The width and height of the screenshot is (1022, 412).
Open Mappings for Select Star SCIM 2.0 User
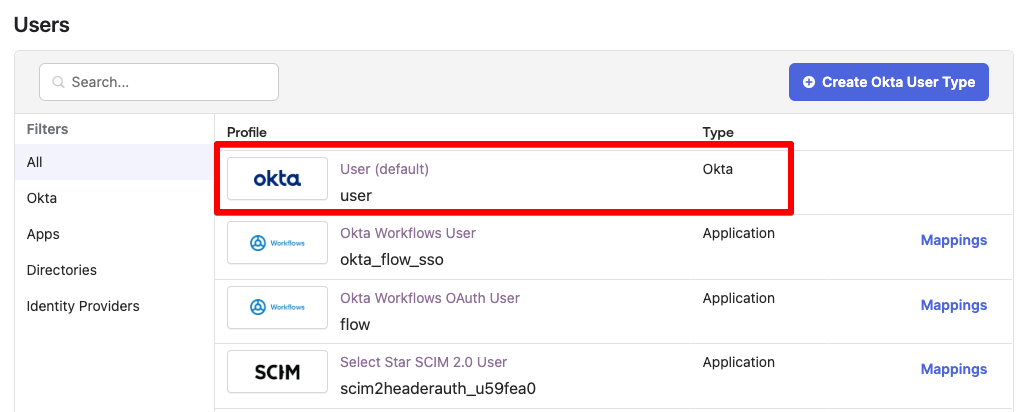coord(953,369)
